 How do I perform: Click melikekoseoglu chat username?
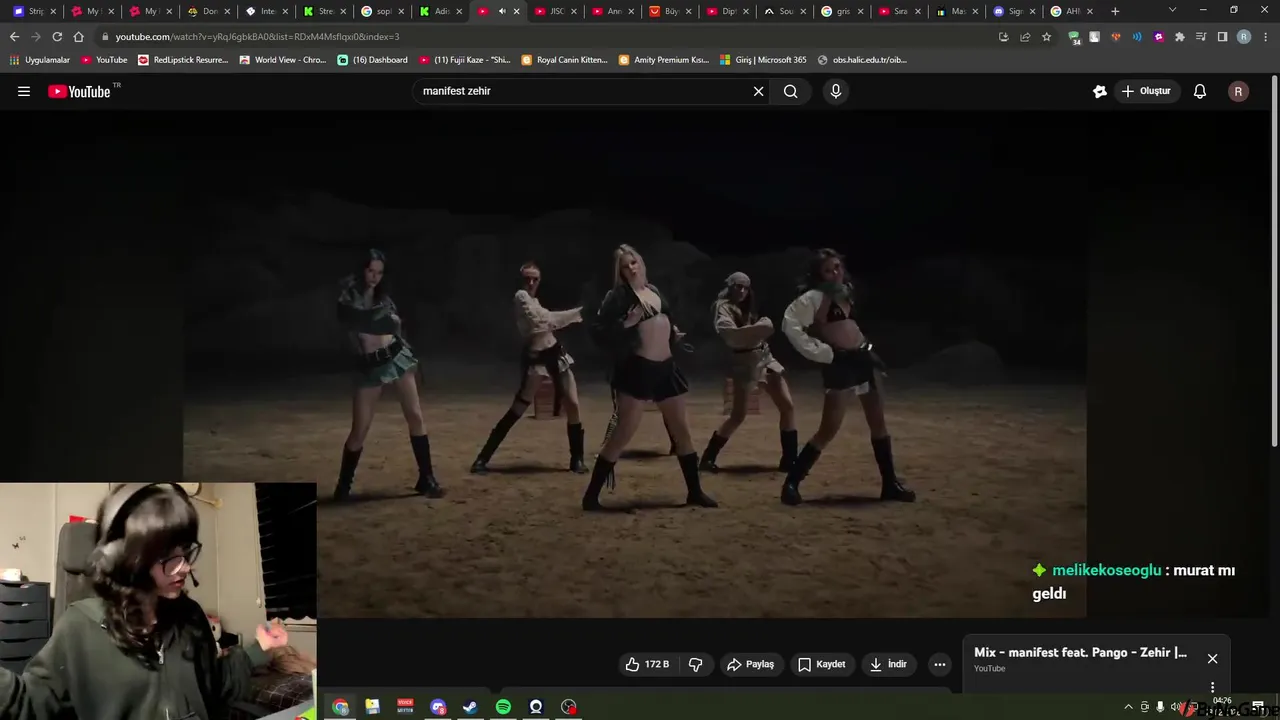click(x=1106, y=570)
